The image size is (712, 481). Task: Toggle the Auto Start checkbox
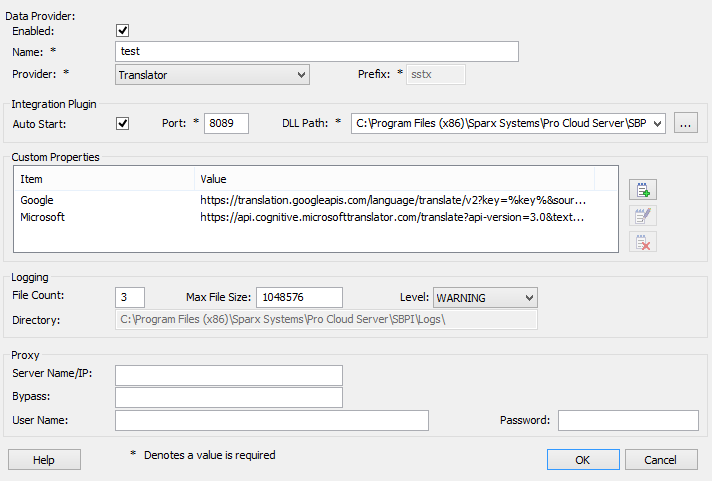(x=123, y=124)
